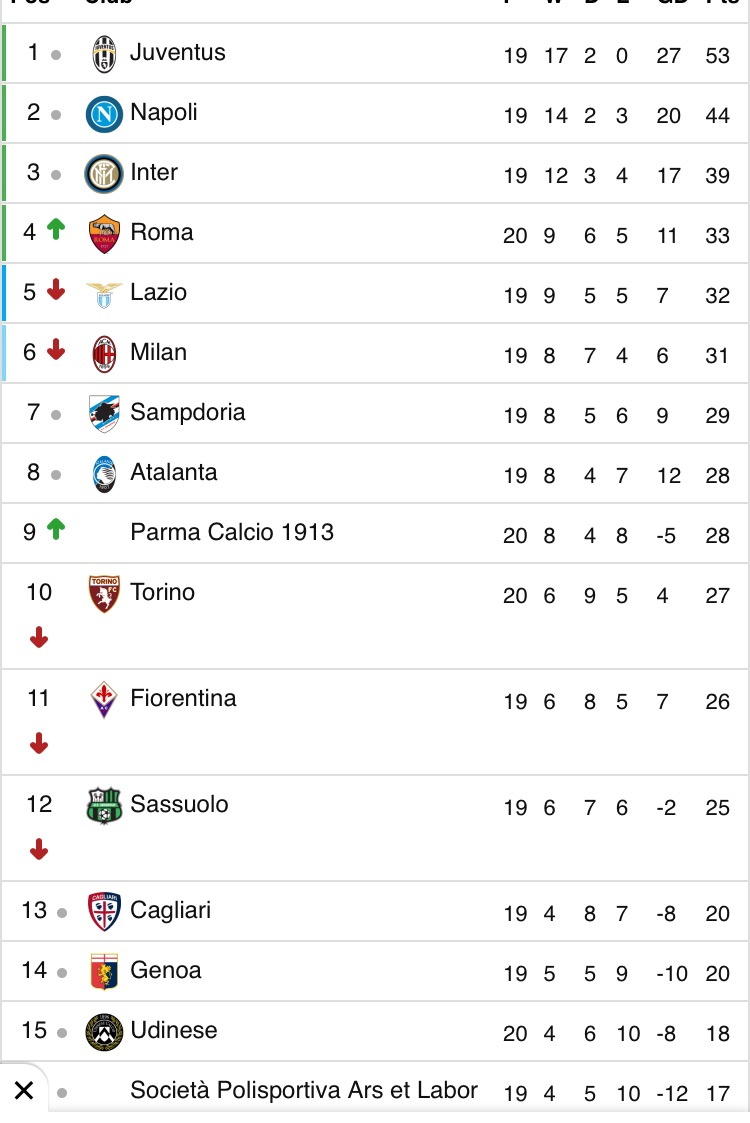Click the Fiorentina fleur-de-lis logo

click(104, 700)
